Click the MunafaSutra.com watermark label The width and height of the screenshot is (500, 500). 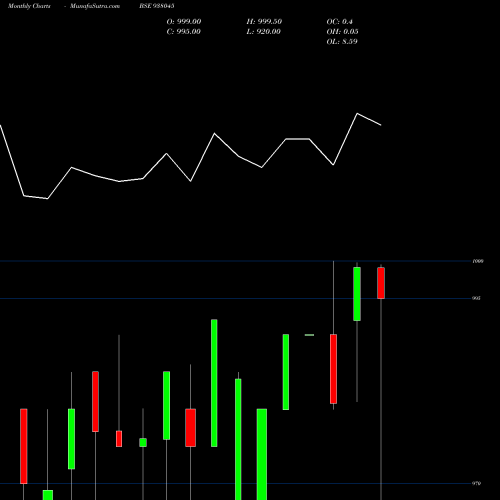(x=95, y=6)
